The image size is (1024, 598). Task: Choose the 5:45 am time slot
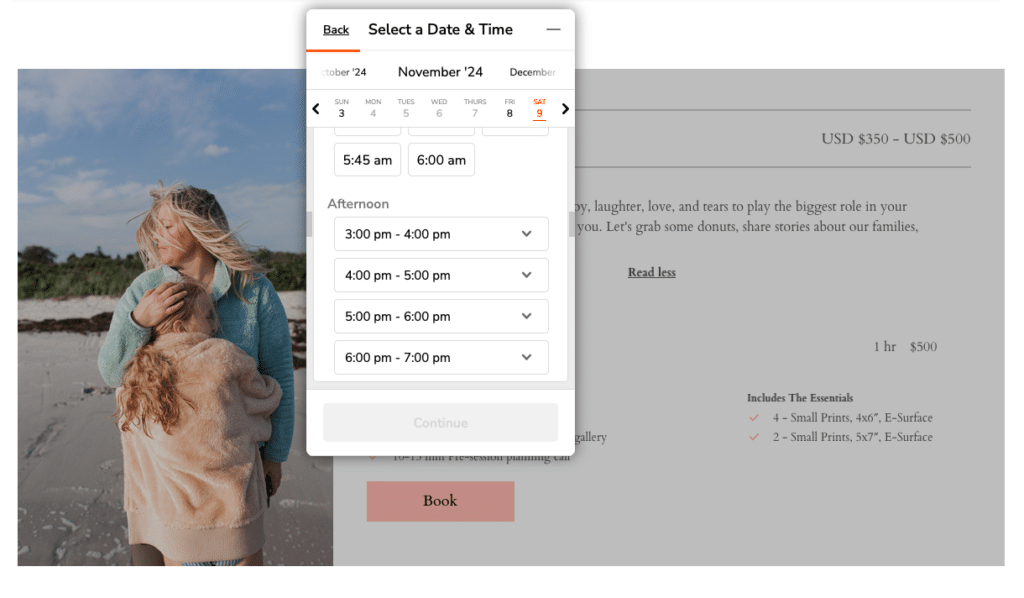[367, 160]
